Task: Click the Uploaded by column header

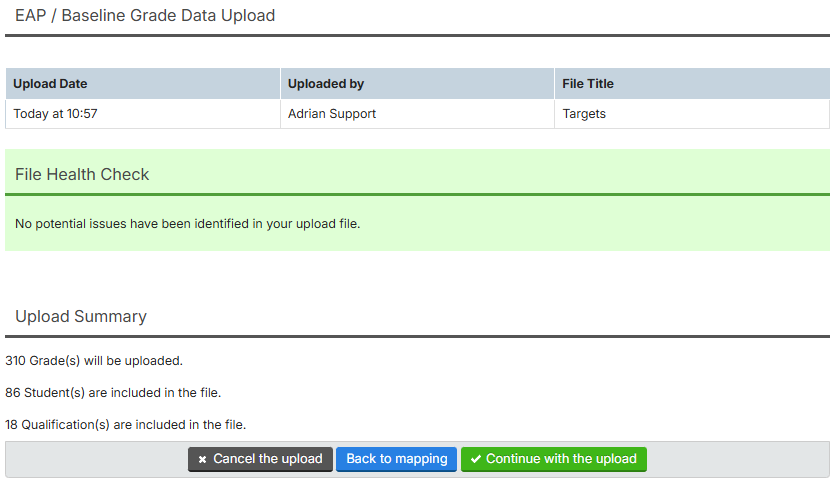Action: point(326,84)
